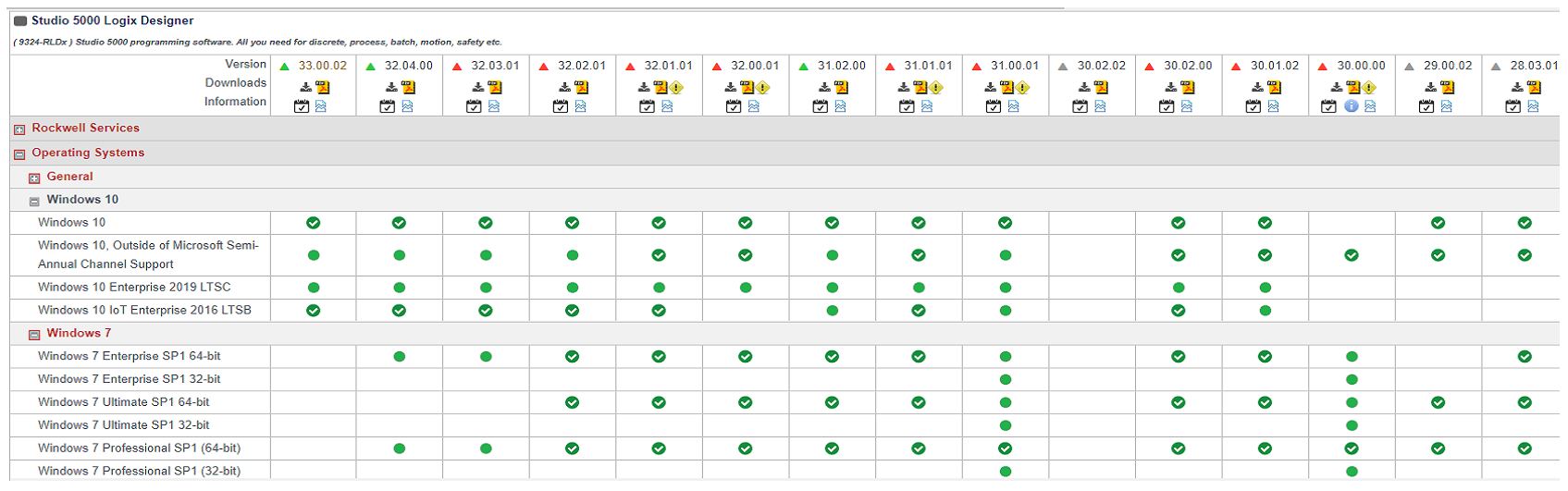This screenshot has width=1568, height=491.
Task: Open version 33.00.02 link
Action: click(x=323, y=66)
